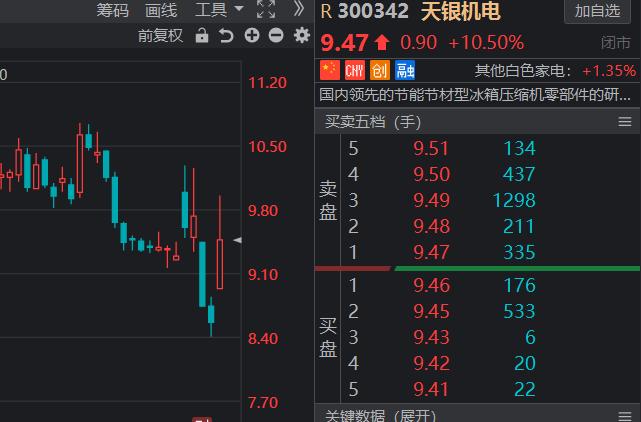
Task: Select buy level 5 price 9.41
Action: (x=431, y=389)
